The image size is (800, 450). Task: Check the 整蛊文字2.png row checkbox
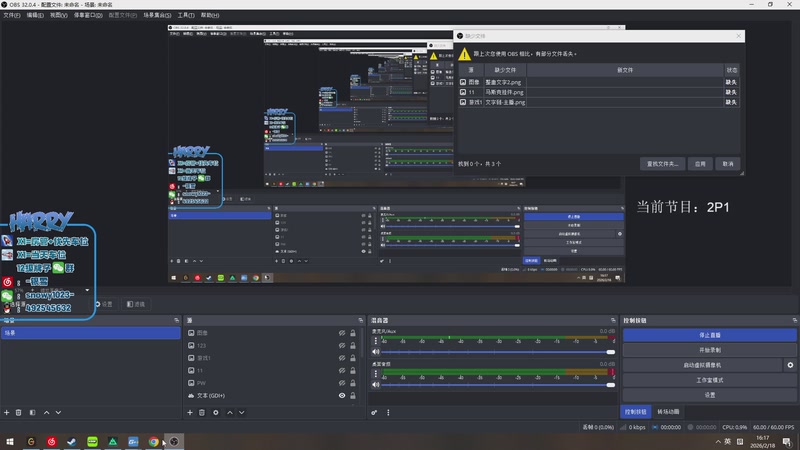pos(463,82)
